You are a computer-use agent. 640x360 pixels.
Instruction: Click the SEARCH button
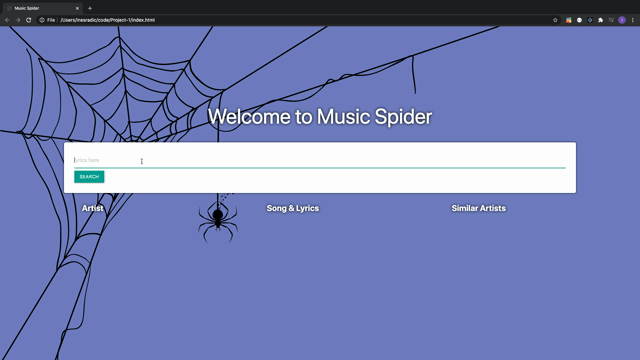point(89,177)
